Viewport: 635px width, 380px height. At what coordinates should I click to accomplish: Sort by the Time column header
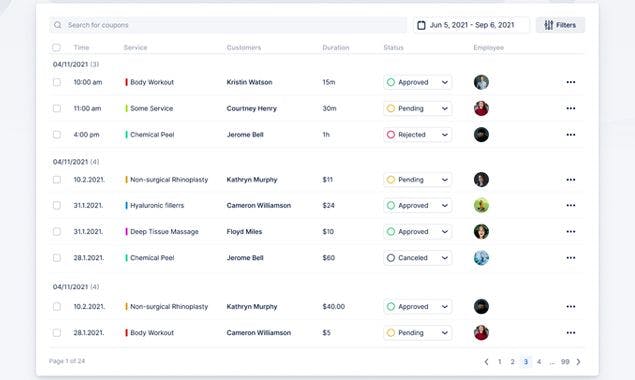pyautogui.click(x=81, y=47)
